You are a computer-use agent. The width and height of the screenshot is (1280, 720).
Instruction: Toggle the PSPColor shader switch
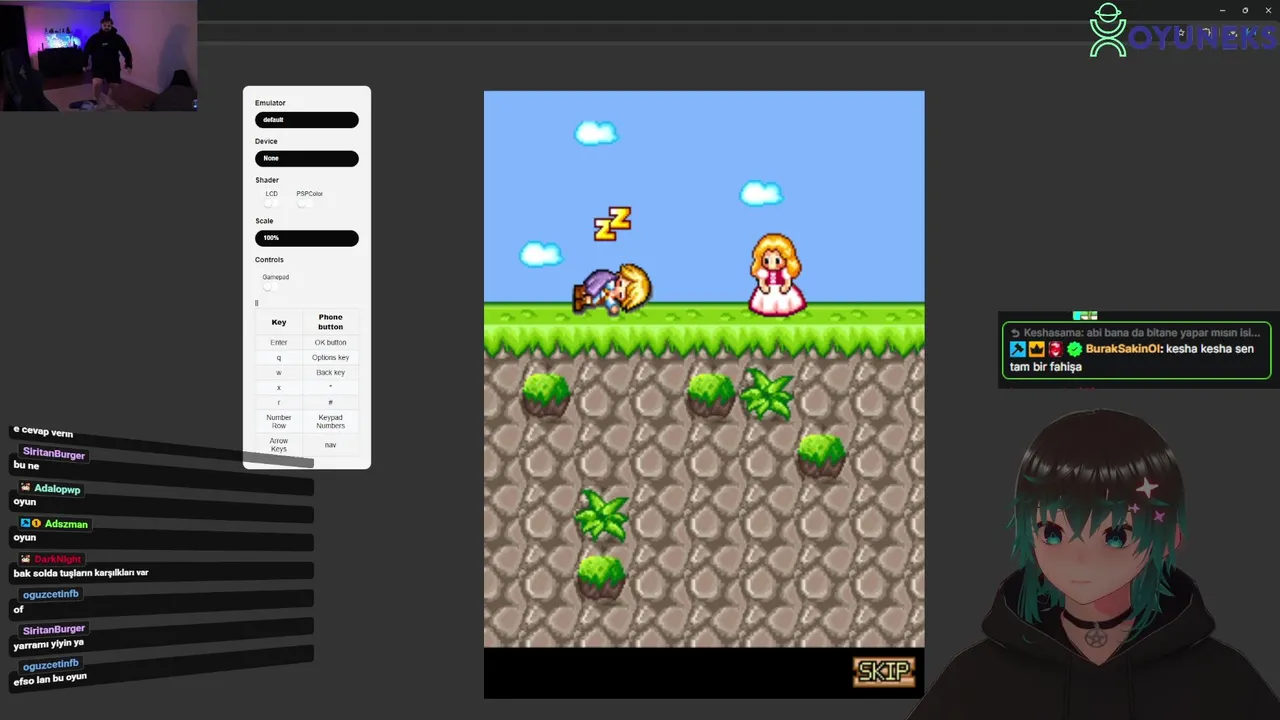(305, 203)
